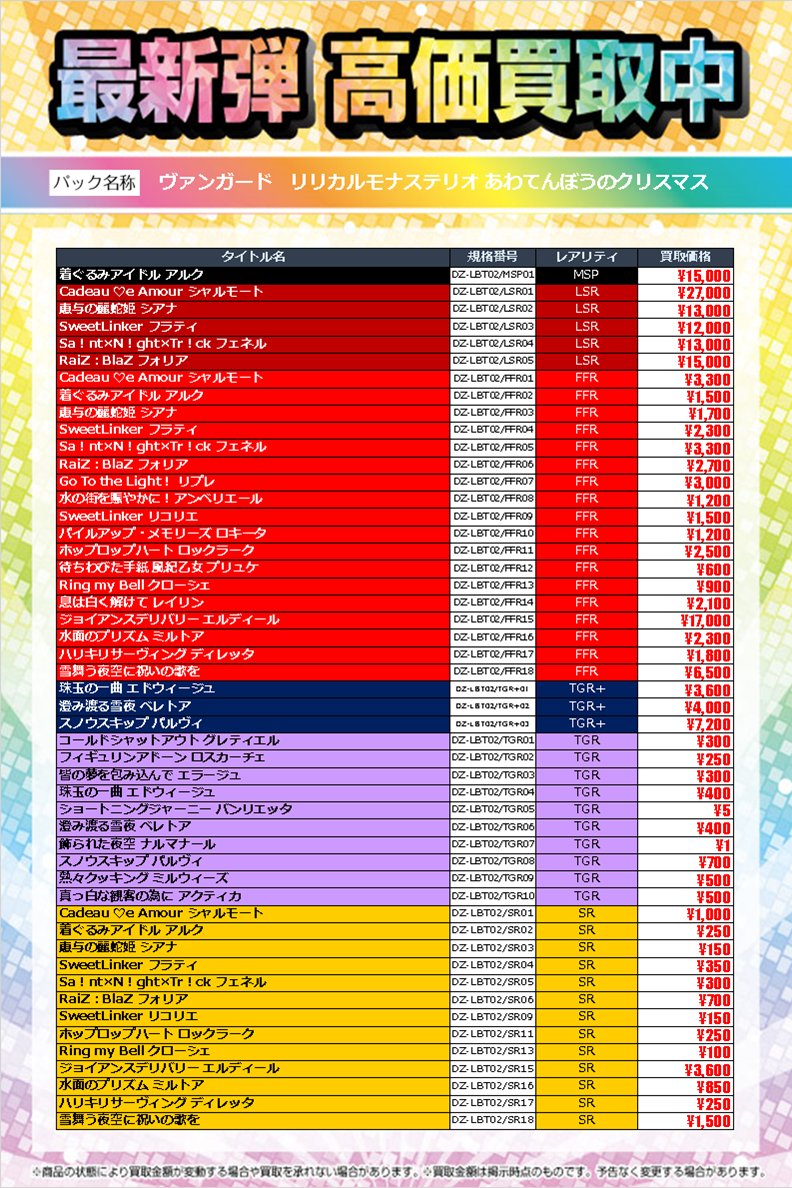Click the MSP rarity cell
This screenshot has width=792, height=1188.
point(587,274)
